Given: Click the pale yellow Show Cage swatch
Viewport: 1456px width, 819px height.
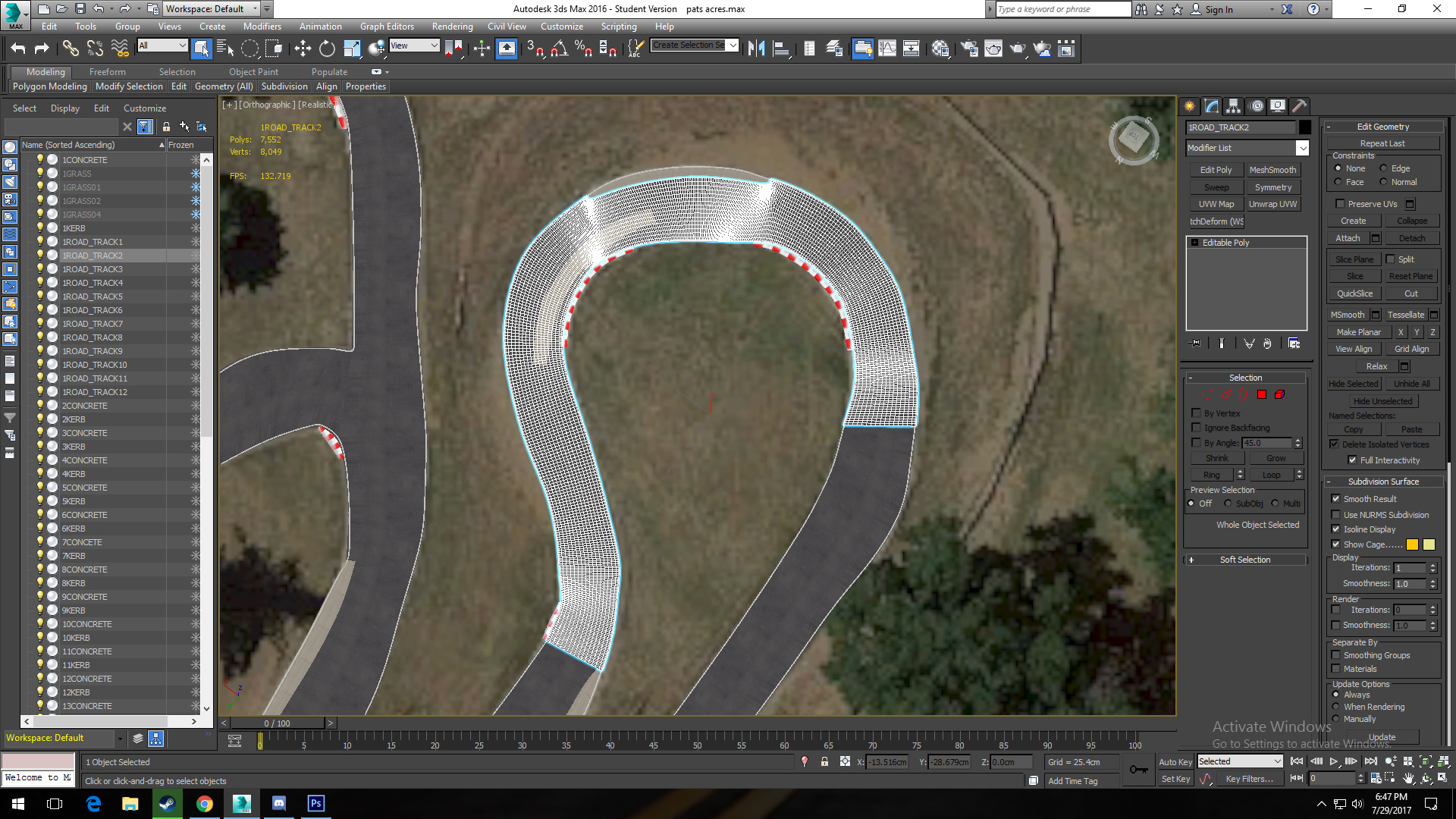Looking at the screenshot, I should [1429, 544].
